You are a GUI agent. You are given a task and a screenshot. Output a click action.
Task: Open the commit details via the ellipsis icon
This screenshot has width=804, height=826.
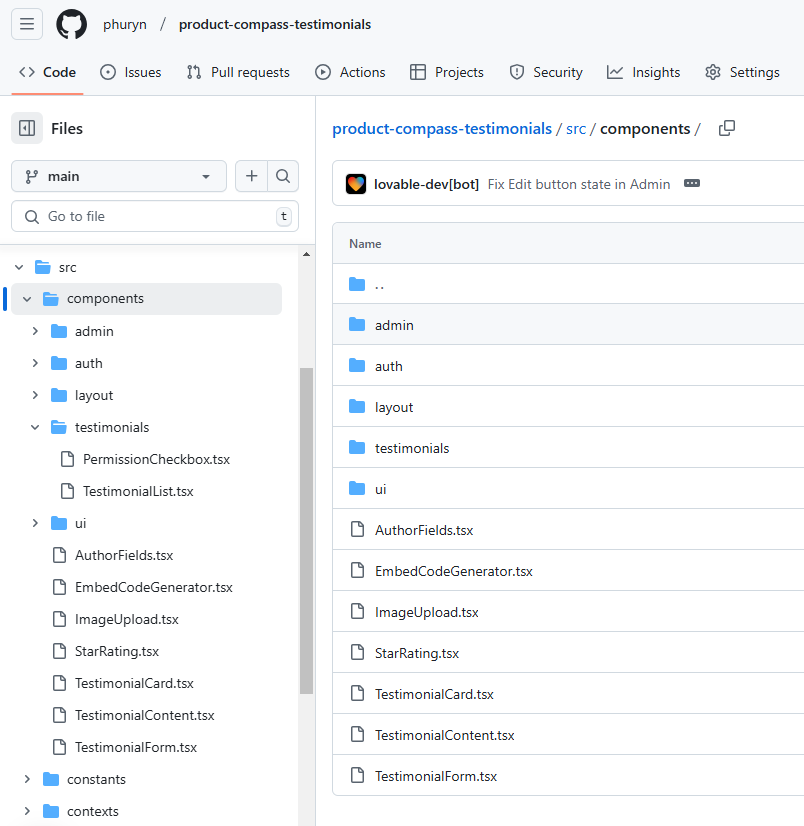pyautogui.click(x=692, y=184)
